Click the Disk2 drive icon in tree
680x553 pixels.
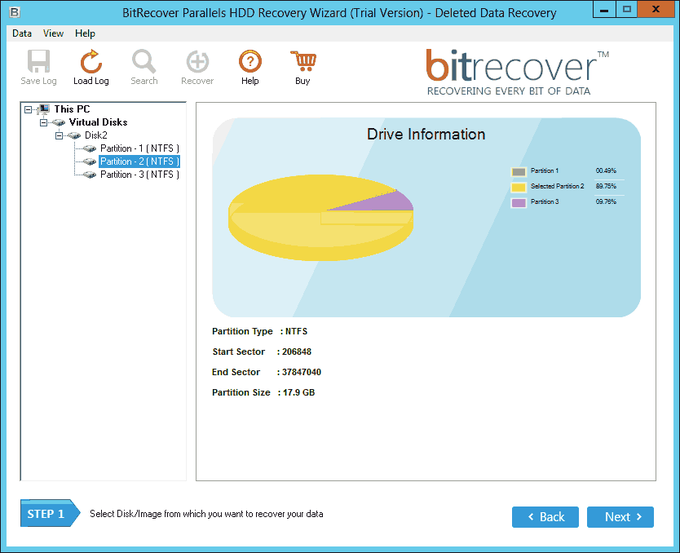[x=74, y=136]
